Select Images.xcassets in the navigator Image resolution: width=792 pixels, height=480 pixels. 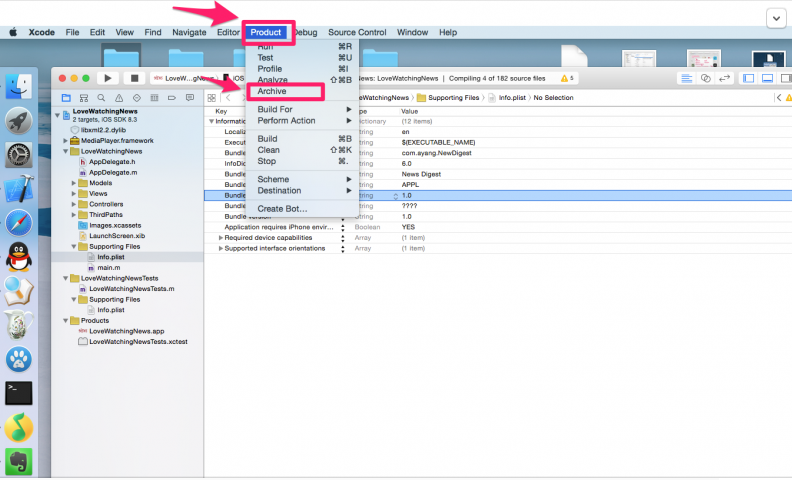pos(115,225)
